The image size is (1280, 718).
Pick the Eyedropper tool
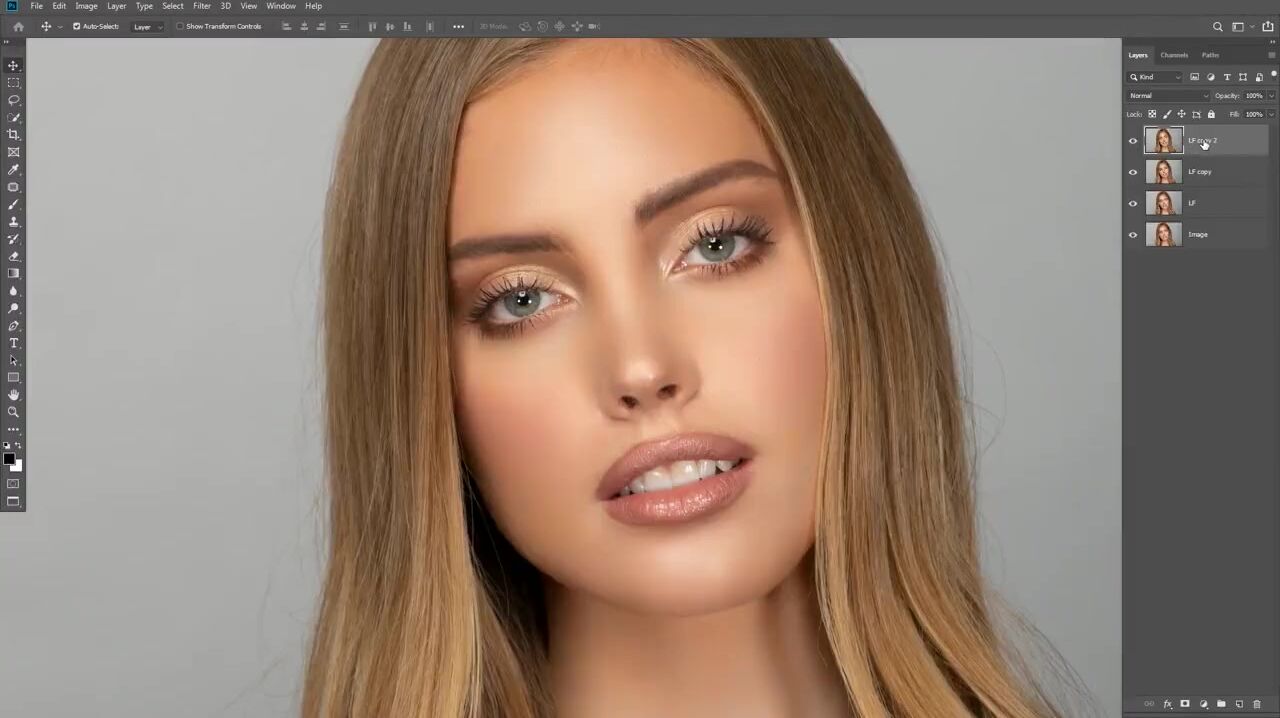tap(14, 170)
